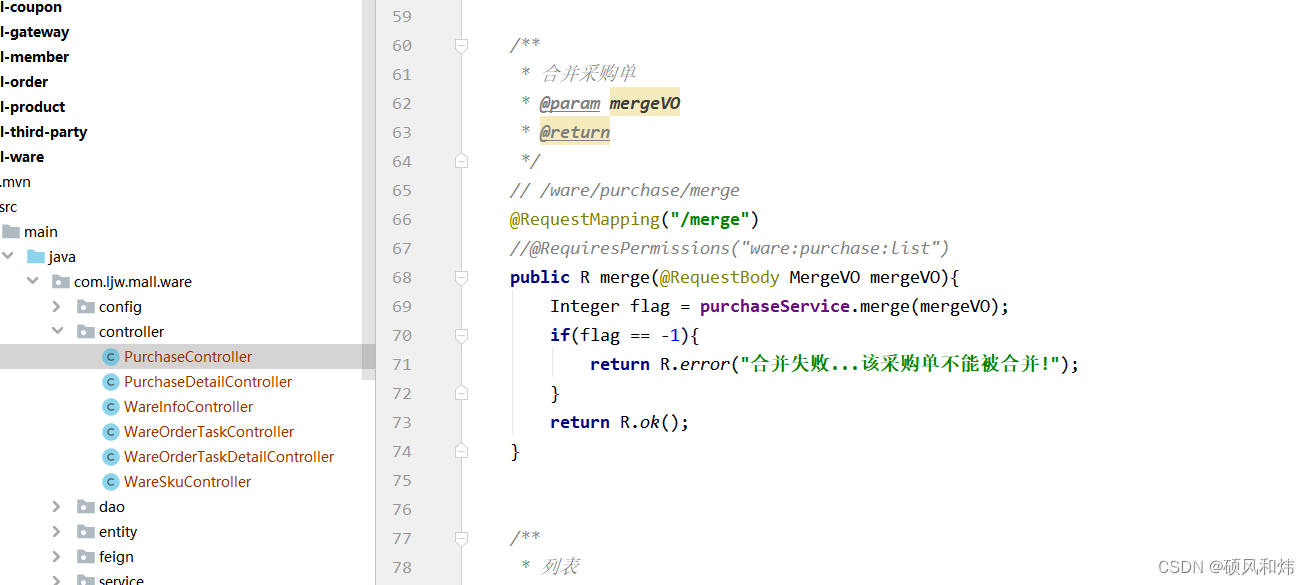This screenshot has width=1310, height=585.
Task: Click the @return tag in Javadoc
Action: point(575,132)
